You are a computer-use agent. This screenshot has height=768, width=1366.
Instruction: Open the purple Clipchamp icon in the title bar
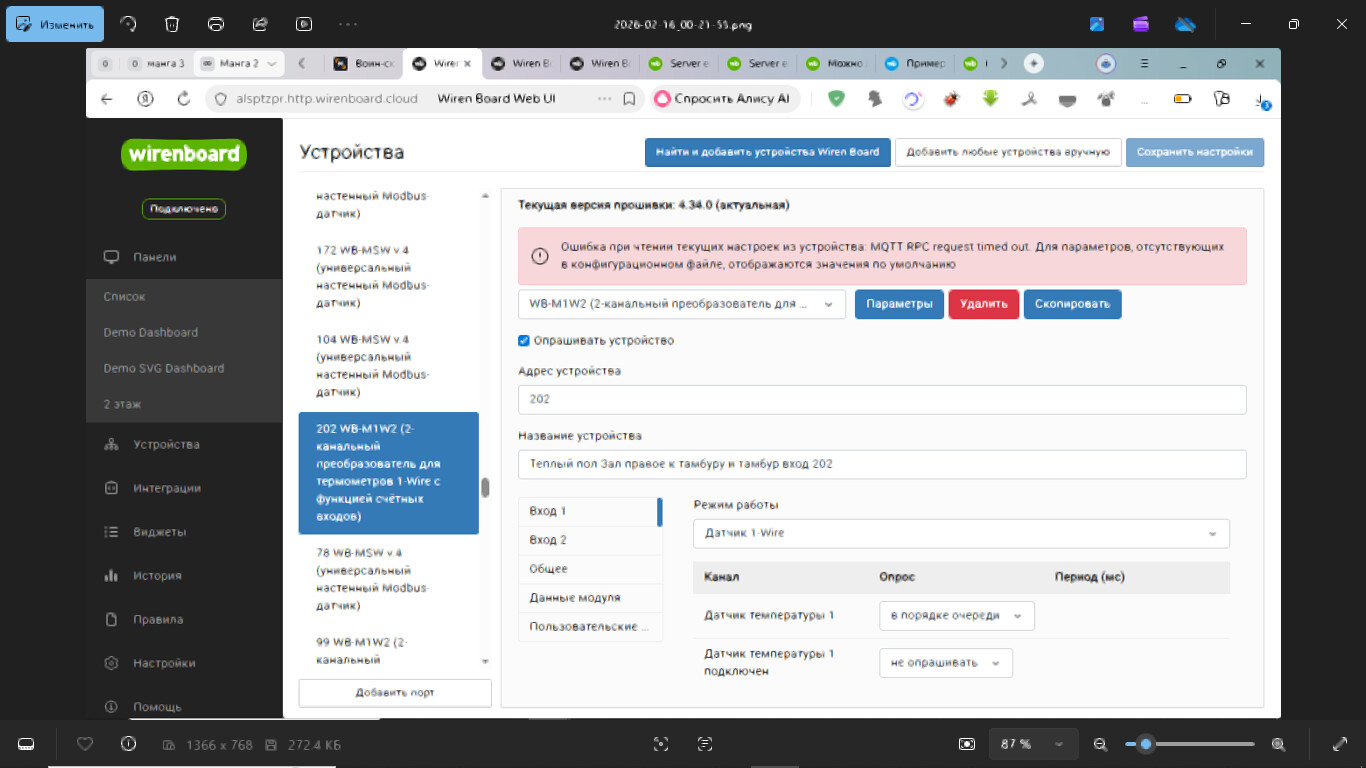(x=1141, y=24)
